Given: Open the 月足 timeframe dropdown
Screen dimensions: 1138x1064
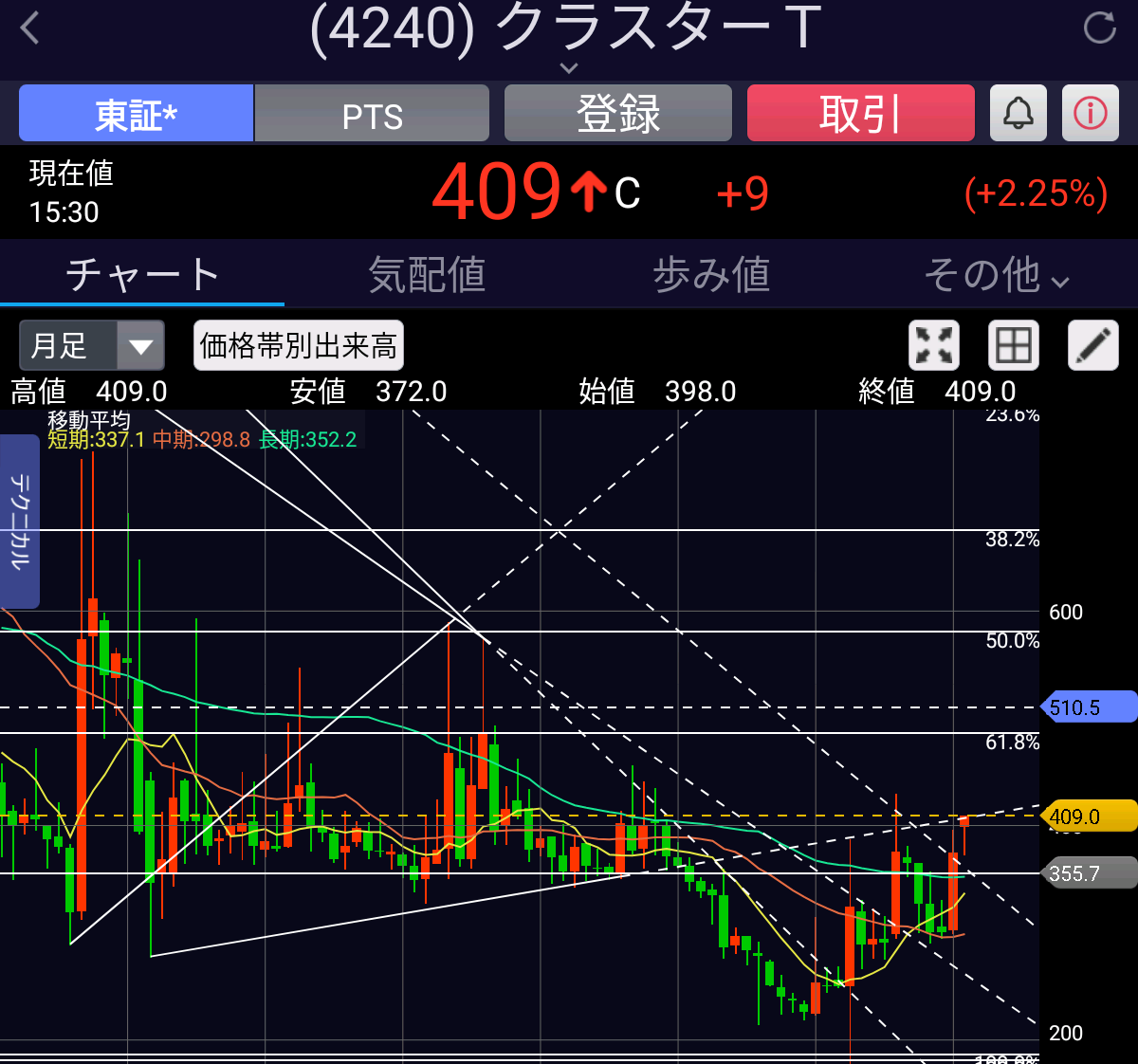Looking at the screenshot, I should tap(92, 345).
